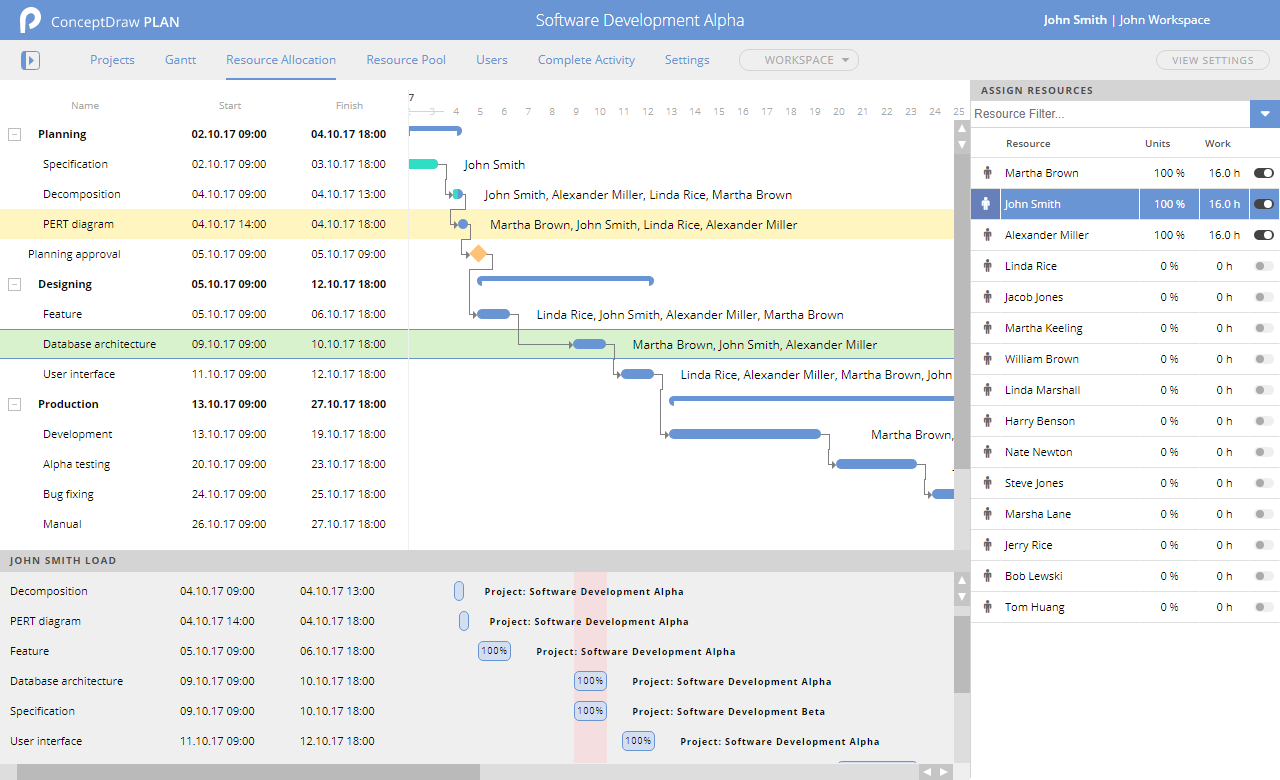Screen dimensions: 1280x780
Task: Click into the Resource Filter input field
Action: (1108, 114)
